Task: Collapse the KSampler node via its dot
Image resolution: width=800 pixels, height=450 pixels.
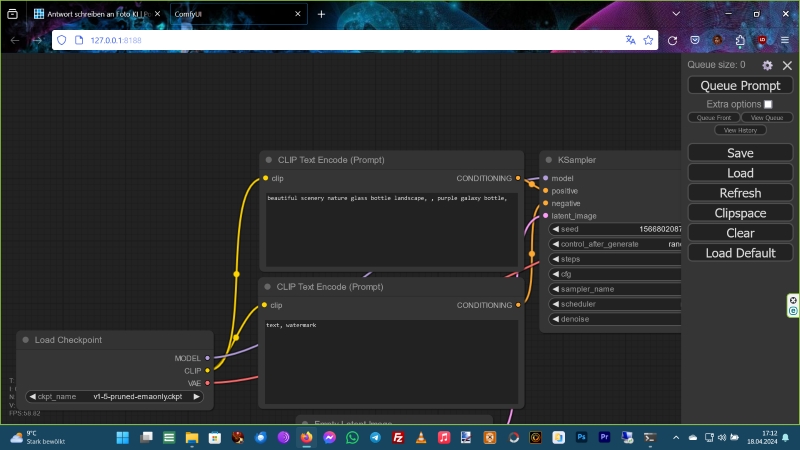Action: 549,160
